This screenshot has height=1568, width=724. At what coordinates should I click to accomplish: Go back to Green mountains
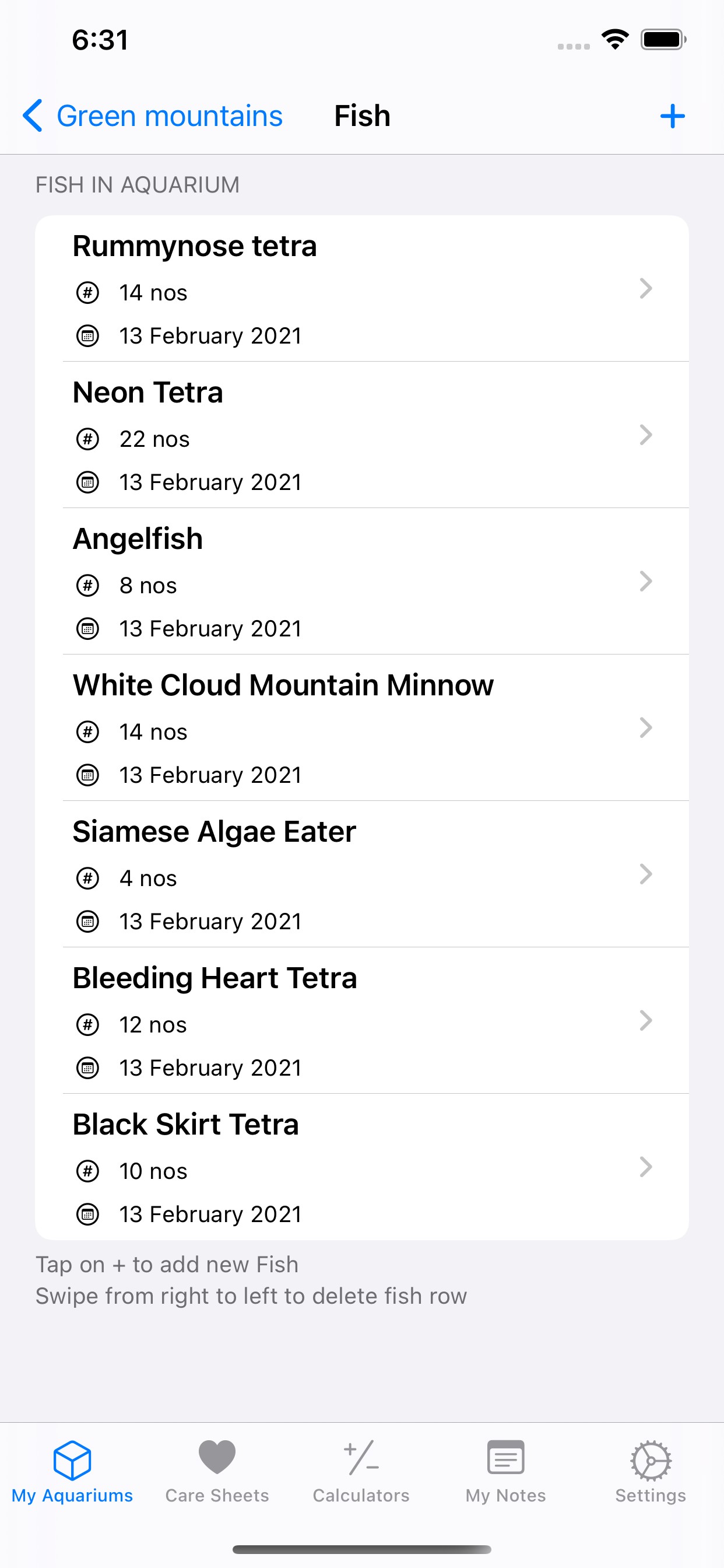pos(152,116)
